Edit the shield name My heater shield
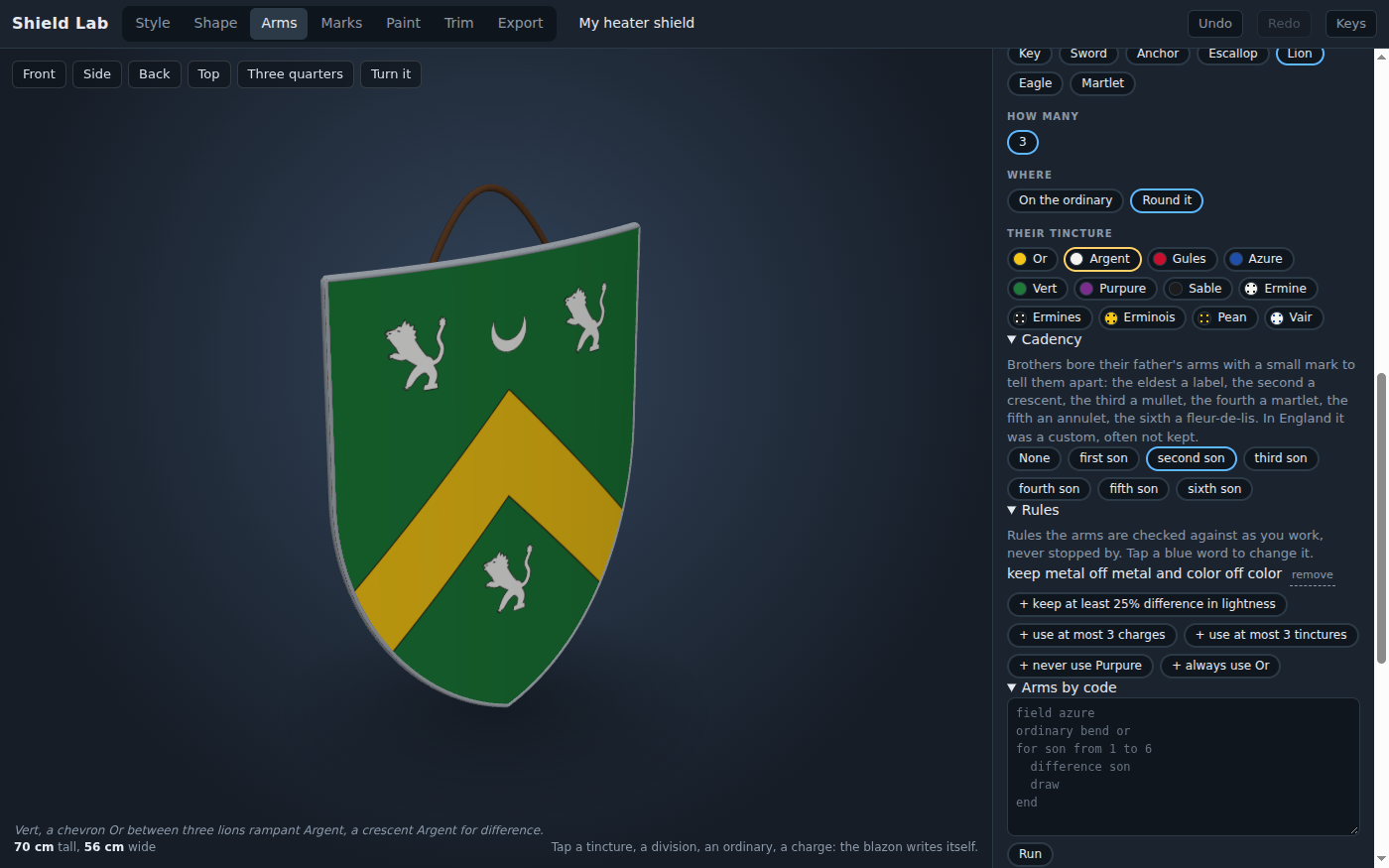 point(637,23)
